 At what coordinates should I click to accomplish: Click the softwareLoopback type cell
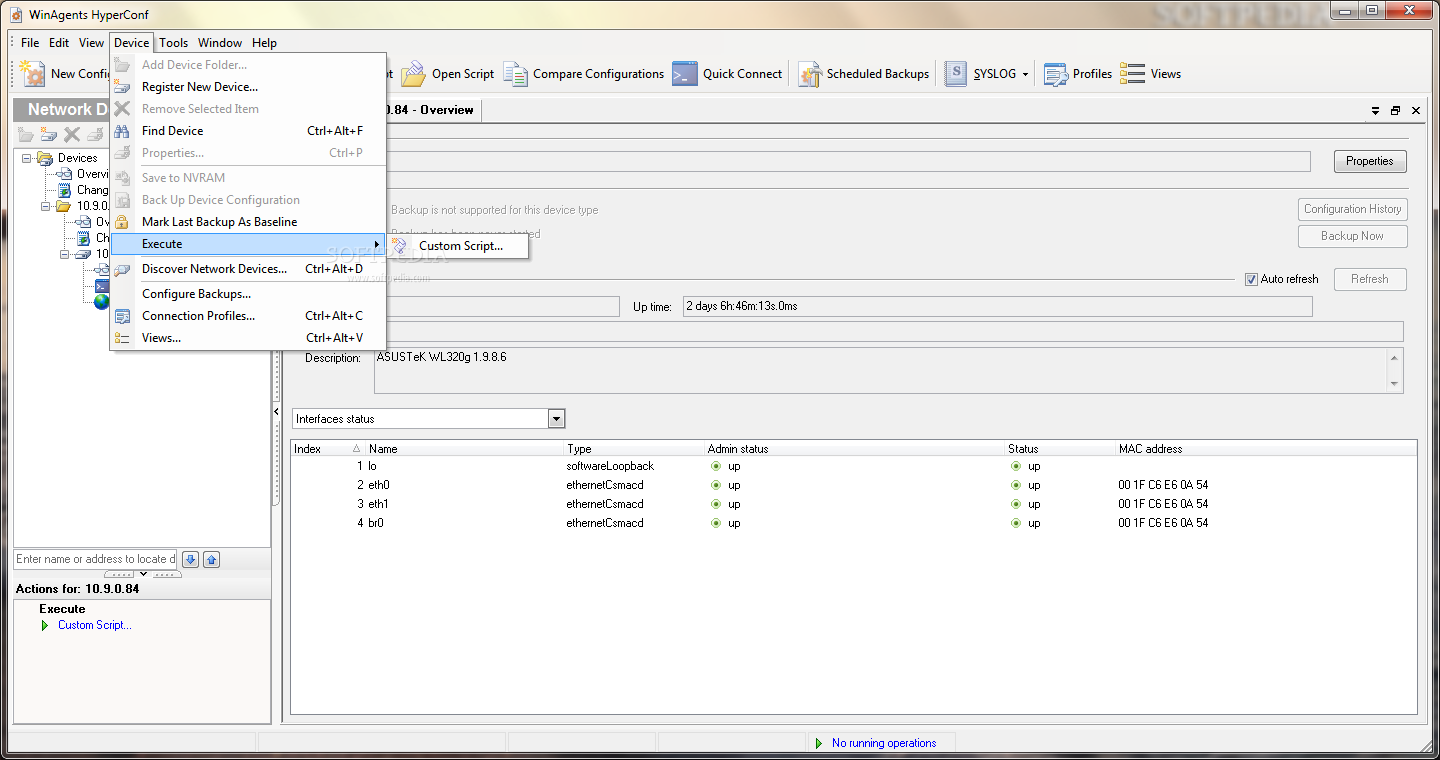pyautogui.click(x=610, y=466)
